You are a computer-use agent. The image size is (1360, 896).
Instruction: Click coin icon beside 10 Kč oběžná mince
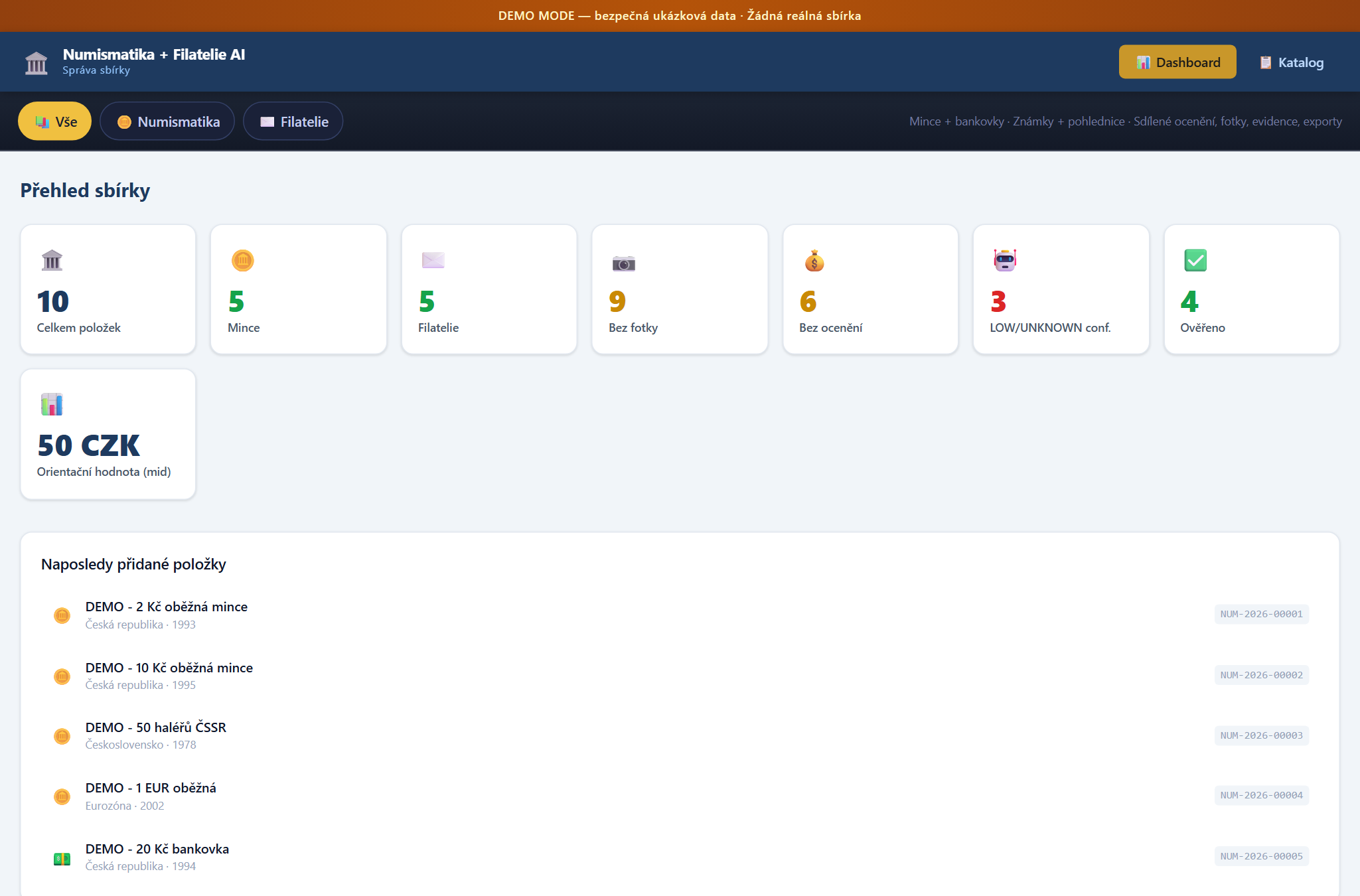tap(62, 676)
